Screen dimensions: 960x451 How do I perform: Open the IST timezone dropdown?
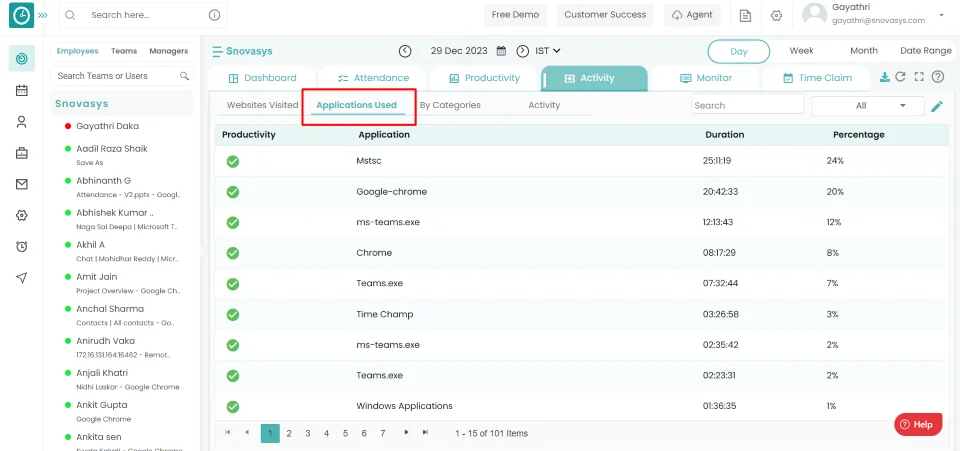[547, 51]
